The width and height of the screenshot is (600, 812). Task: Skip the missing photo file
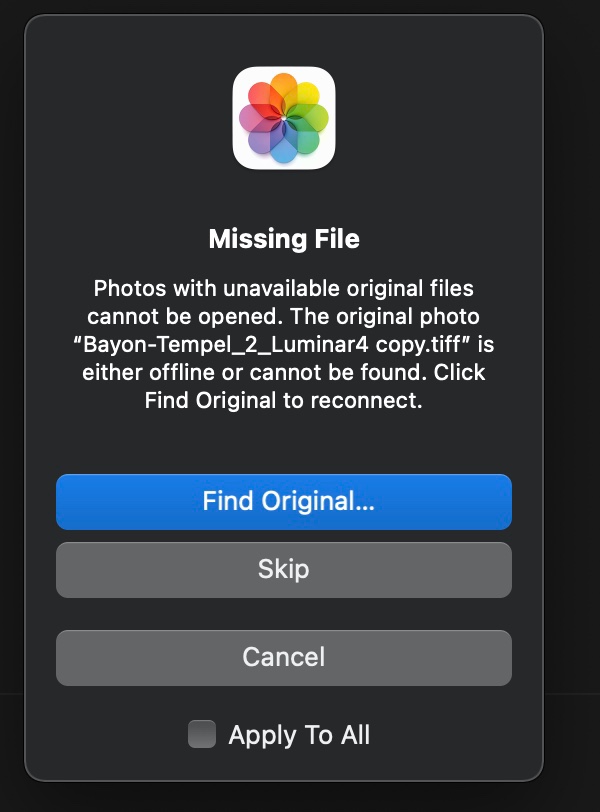(x=284, y=569)
